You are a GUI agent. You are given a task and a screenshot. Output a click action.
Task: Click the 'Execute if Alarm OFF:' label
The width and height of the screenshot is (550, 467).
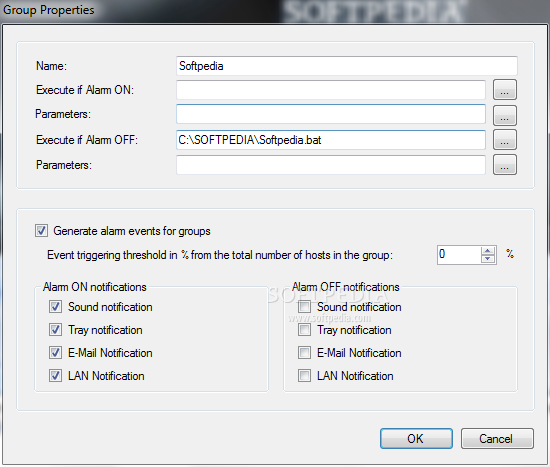tap(87, 140)
